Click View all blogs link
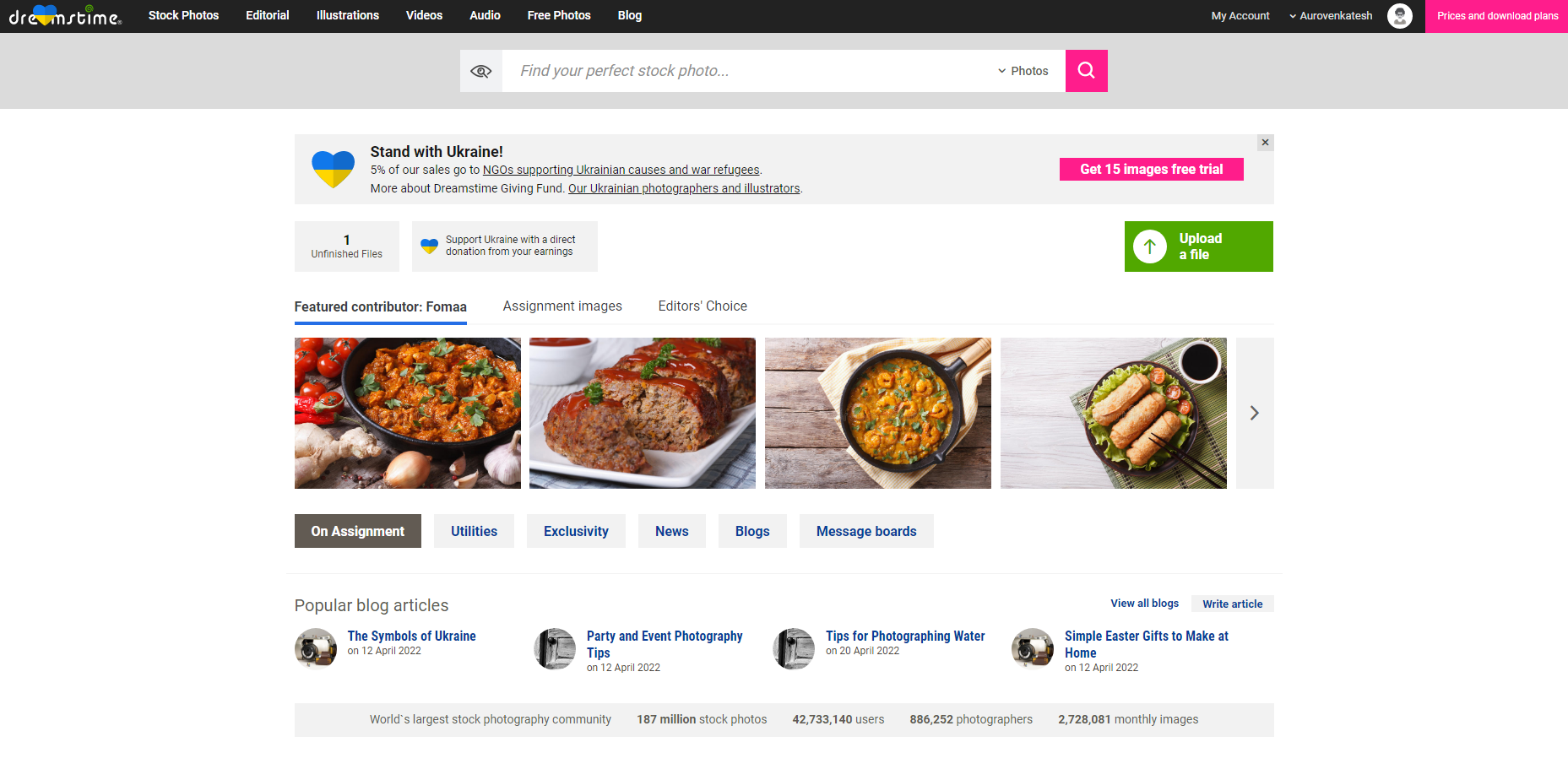1568x780 pixels. [1144, 603]
